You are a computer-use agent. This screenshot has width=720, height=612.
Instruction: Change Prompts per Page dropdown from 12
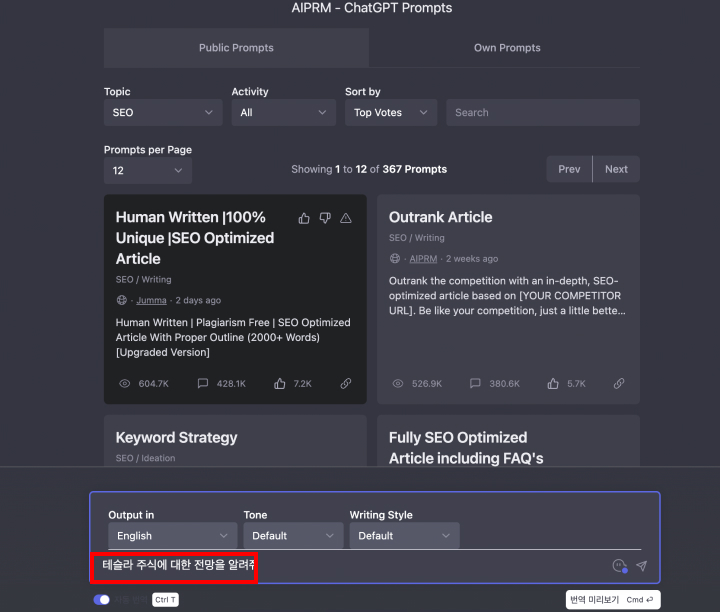point(148,171)
